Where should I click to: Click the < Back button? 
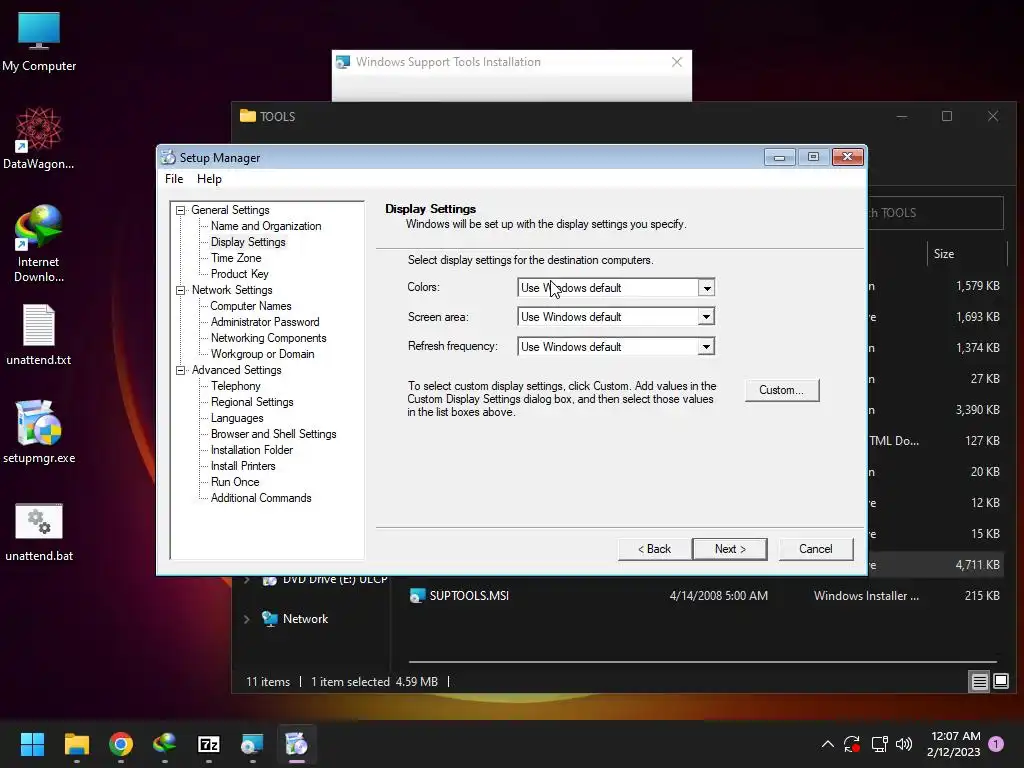654,549
